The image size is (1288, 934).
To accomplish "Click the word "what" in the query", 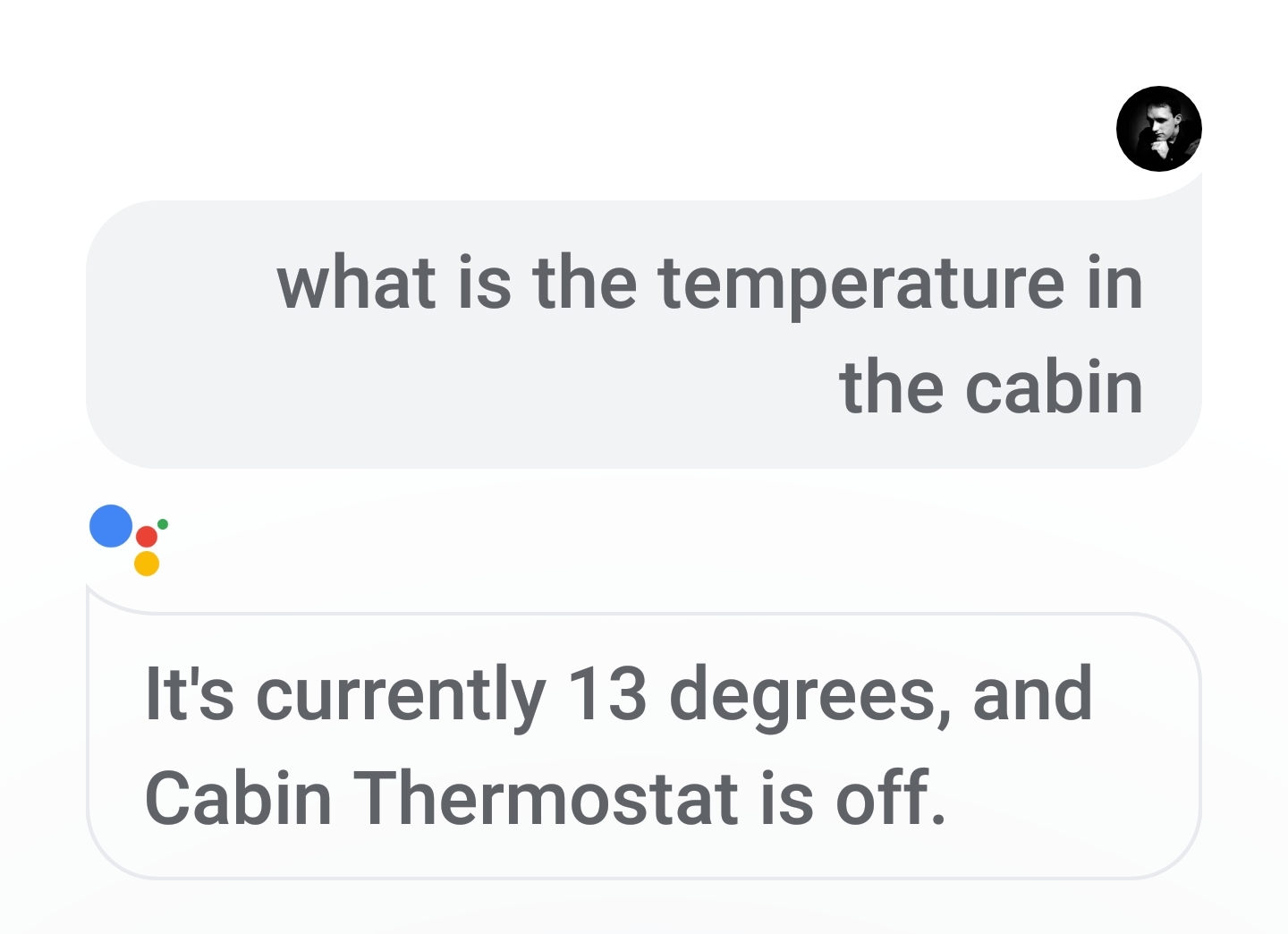I will click(357, 283).
